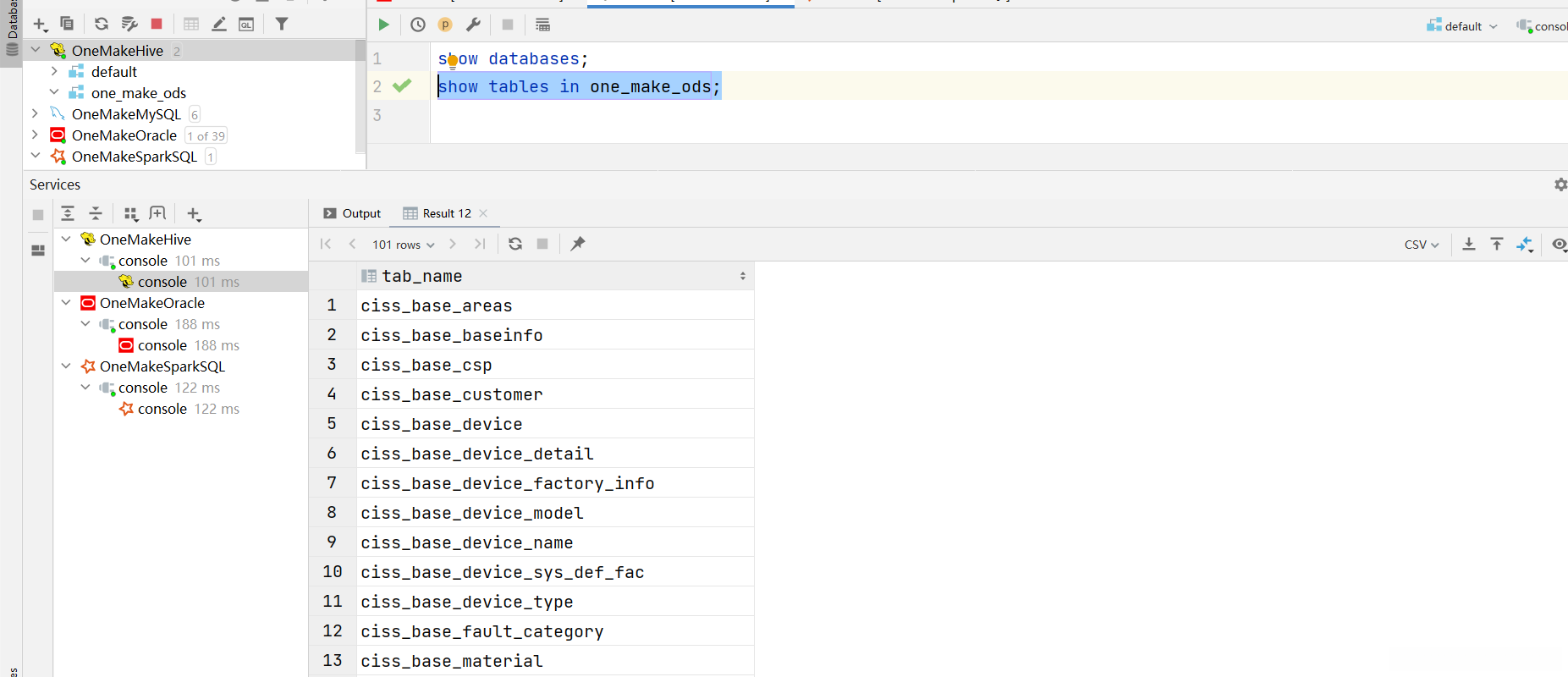Select the OneMakeOracle console in Services
Image resolution: width=1568 pixels, height=677 pixels.
[x=162, y=345]
